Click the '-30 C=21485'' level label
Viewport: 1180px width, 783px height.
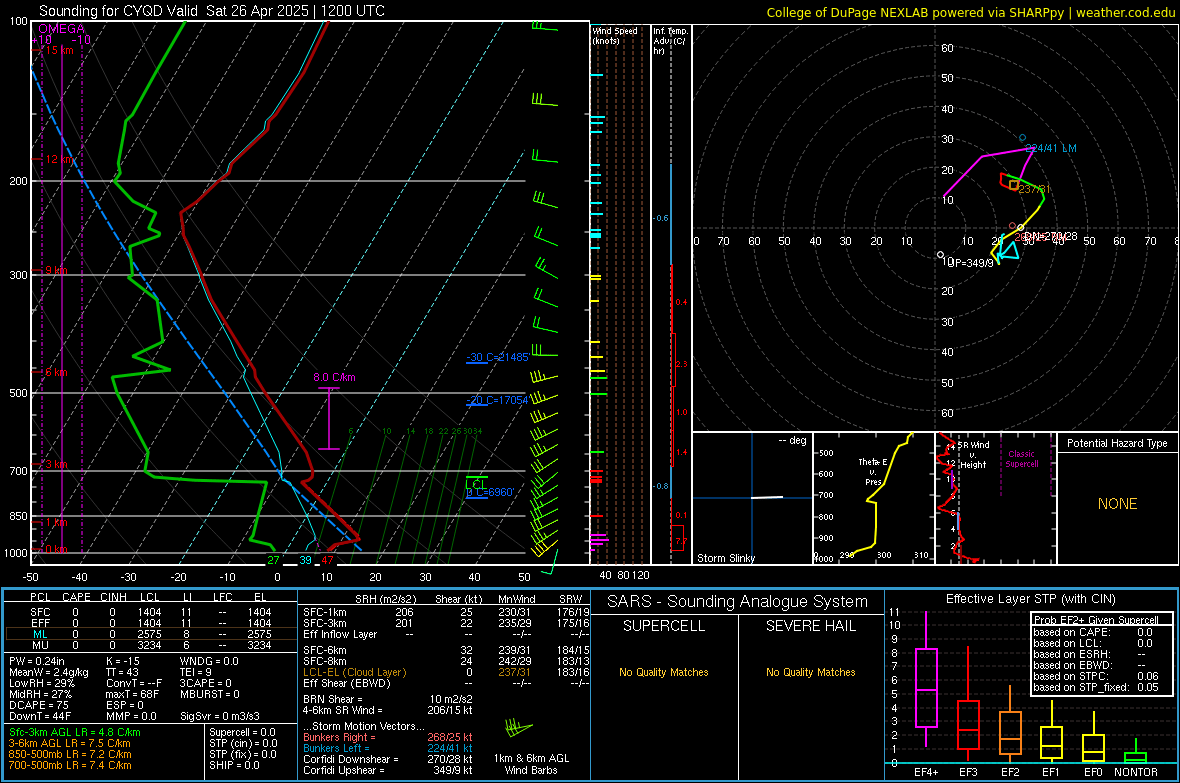(497, 357)
